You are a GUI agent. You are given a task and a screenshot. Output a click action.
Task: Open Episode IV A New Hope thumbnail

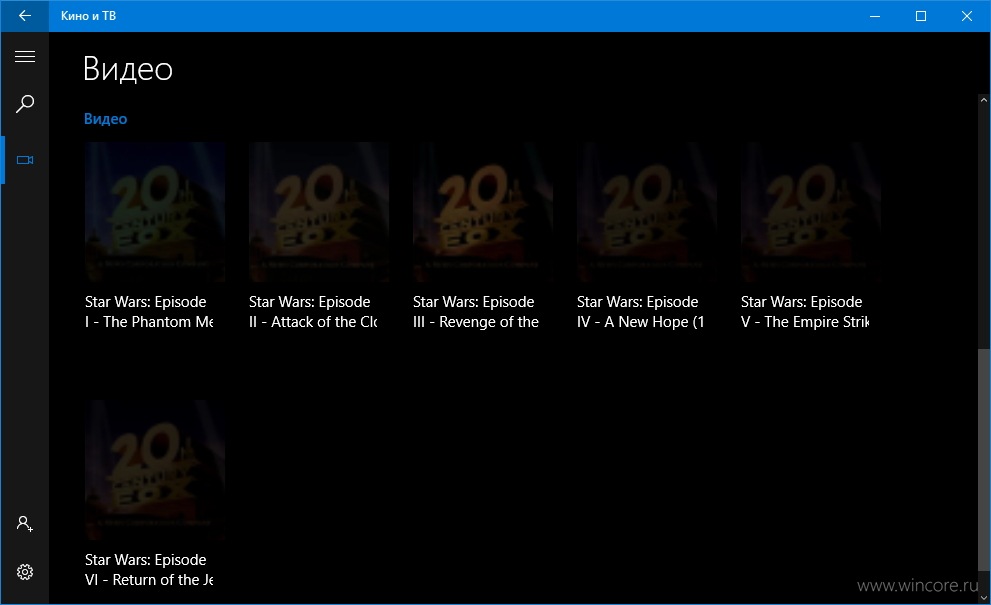click(x=647, y=212)
